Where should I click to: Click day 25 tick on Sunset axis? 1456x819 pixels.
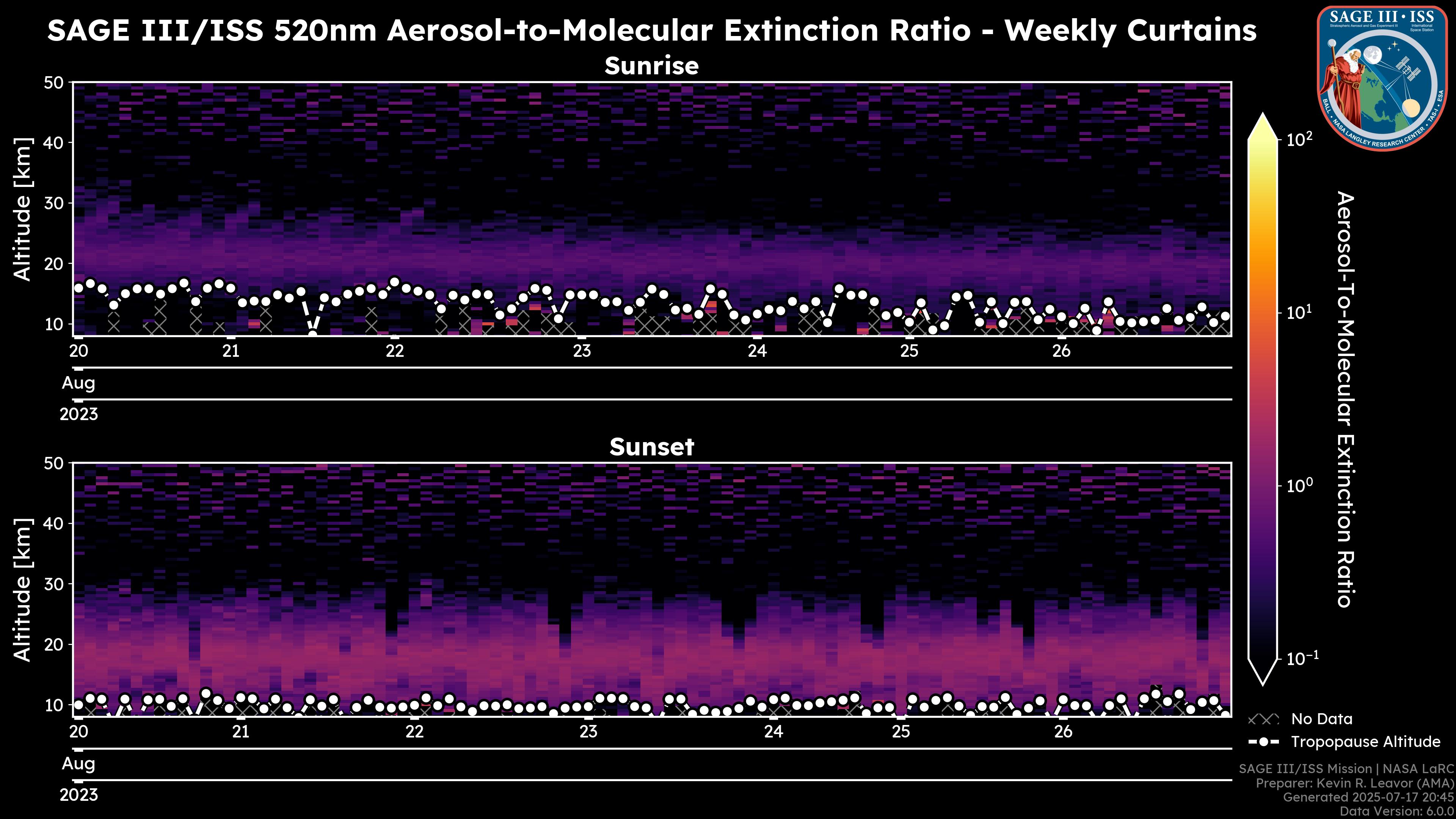pyautogui.click(x=901, y=732)
